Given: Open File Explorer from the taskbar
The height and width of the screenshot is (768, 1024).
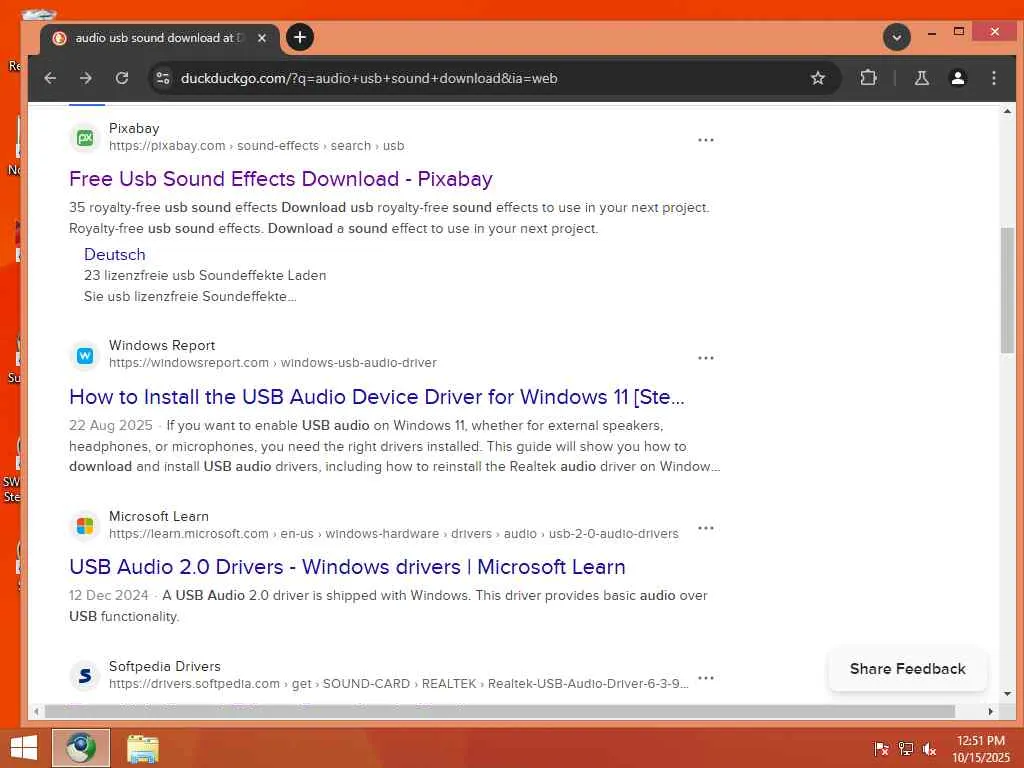Looking at the screenshot, I should 142,749.
